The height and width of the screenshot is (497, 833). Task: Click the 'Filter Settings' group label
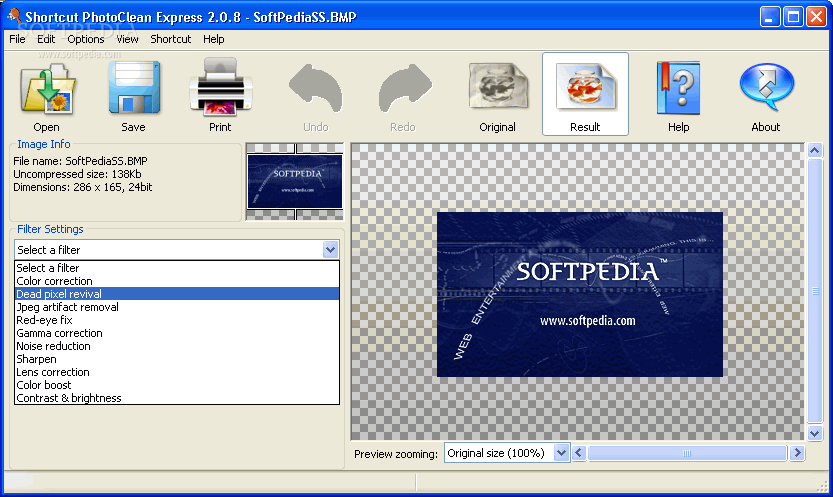click(50, 229)
